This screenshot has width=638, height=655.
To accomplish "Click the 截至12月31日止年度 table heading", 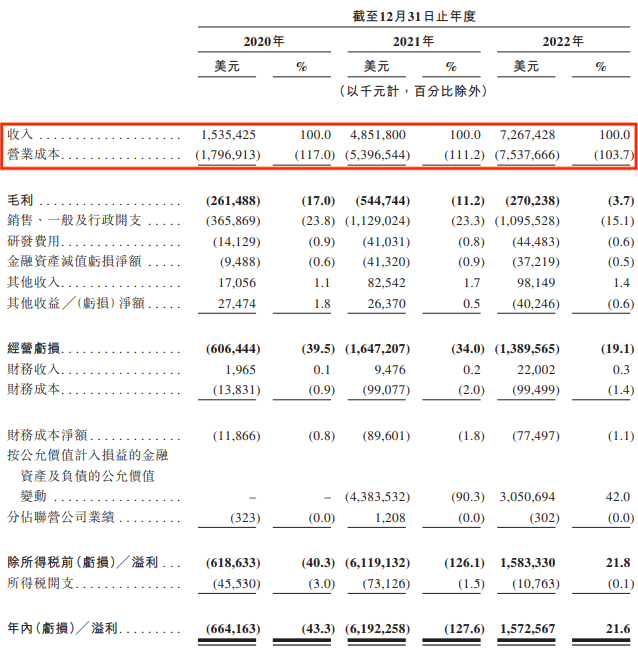I will (413, 15).
